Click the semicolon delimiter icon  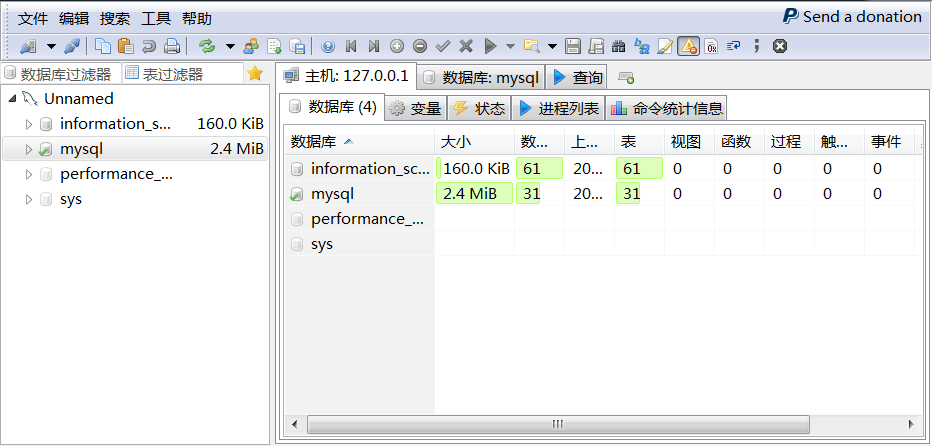[757, 46]
